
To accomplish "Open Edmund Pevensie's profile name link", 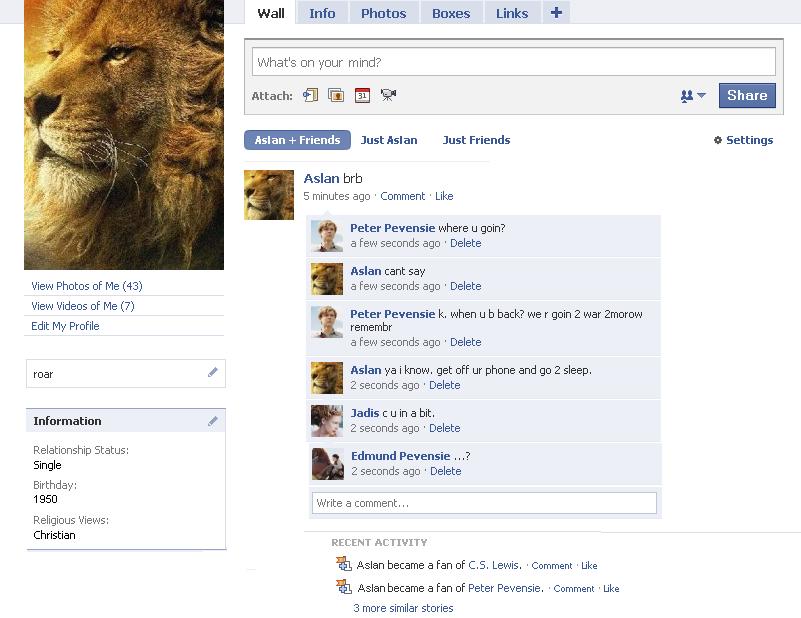I will pos(400,456).
